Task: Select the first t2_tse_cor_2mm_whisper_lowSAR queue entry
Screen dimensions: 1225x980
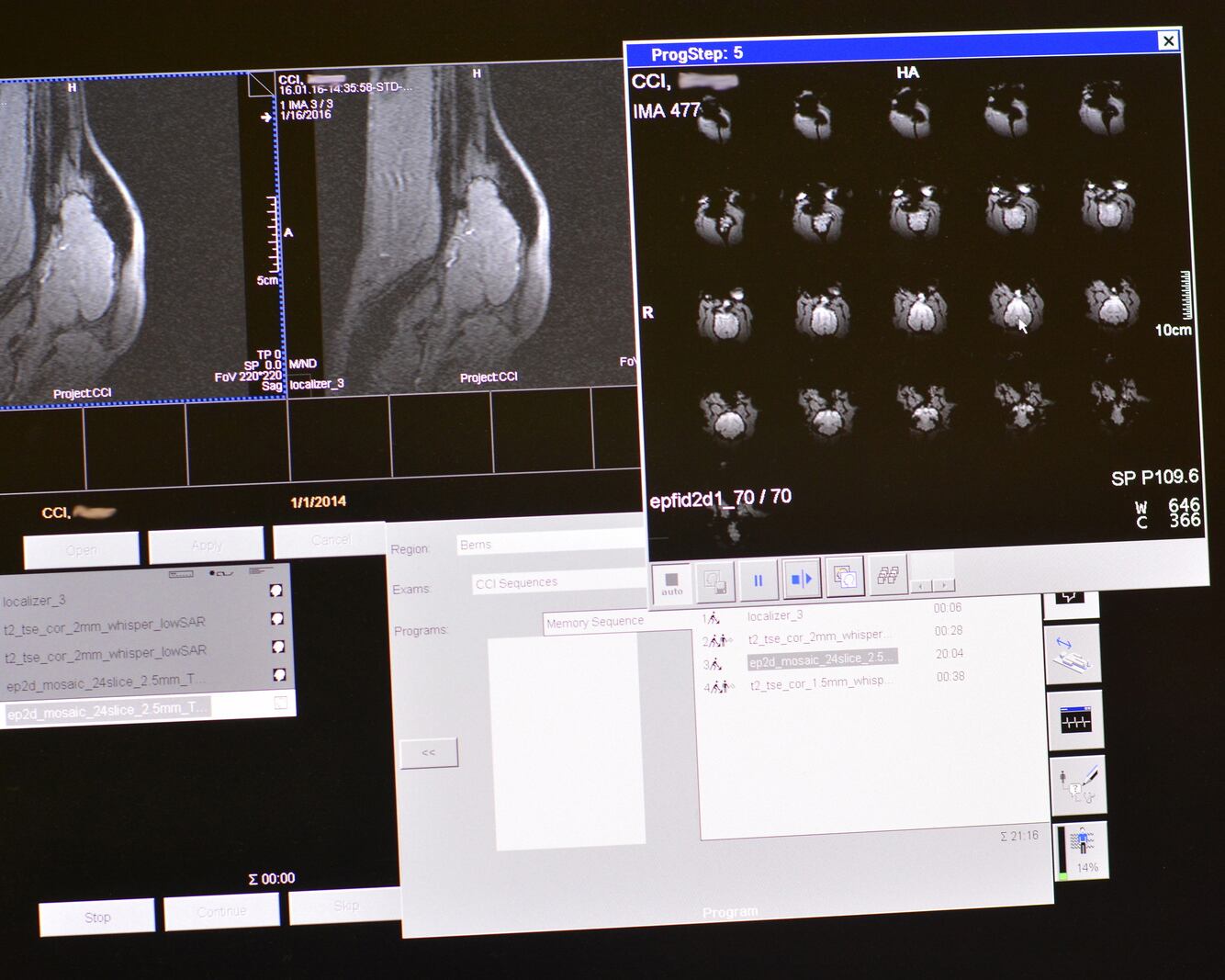Action: (x=105, y=625)
